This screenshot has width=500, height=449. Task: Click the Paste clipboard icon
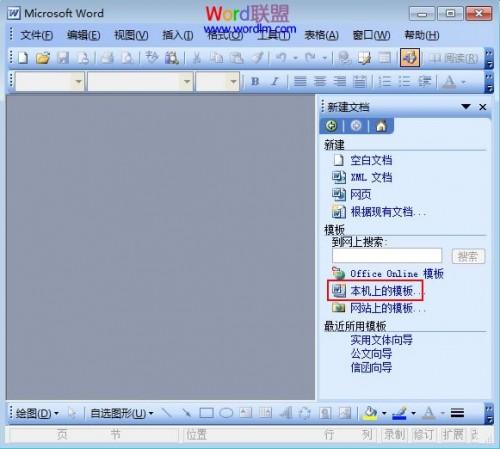(237, 58)
